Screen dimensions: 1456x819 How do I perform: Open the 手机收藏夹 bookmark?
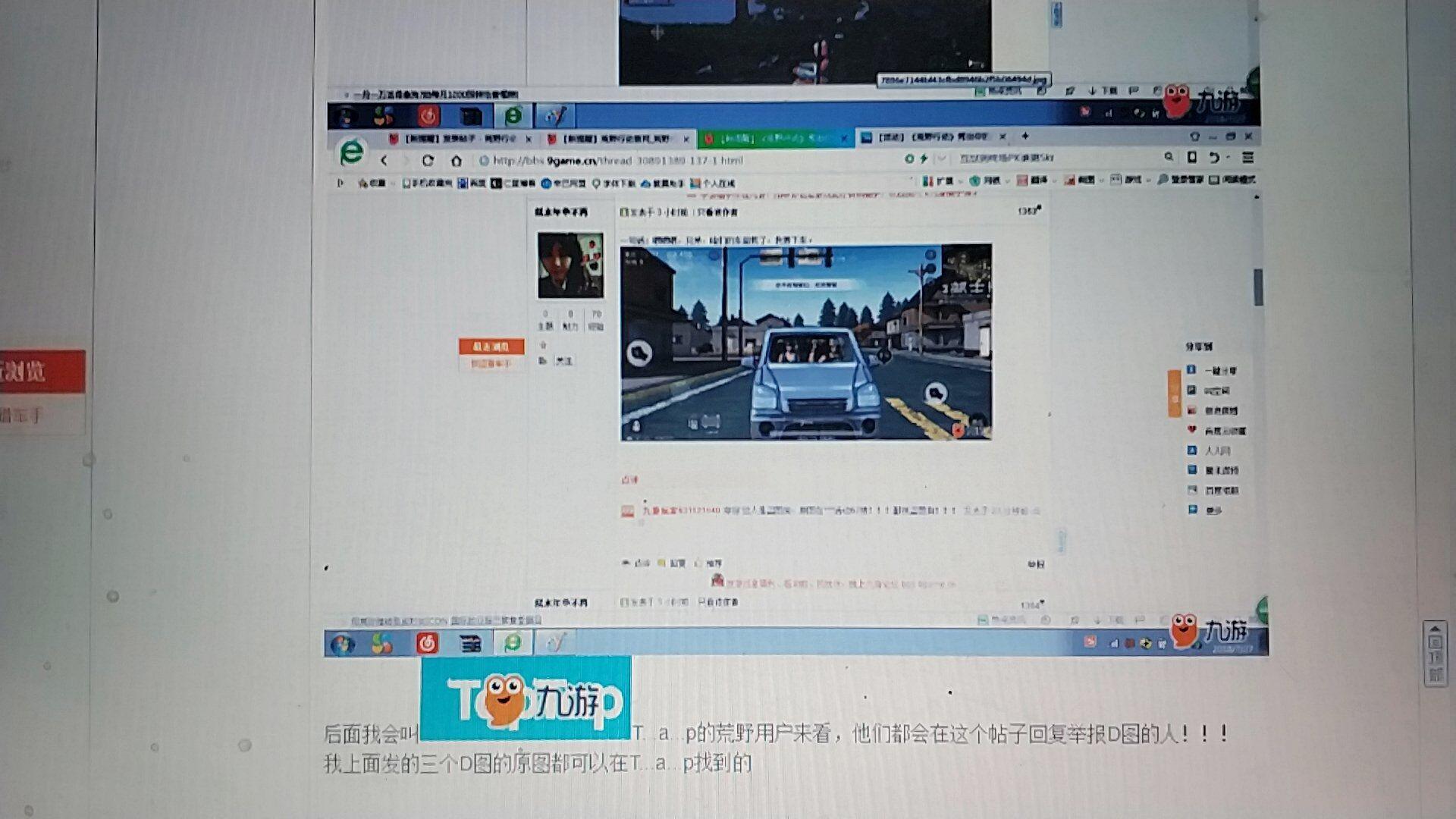427,183
